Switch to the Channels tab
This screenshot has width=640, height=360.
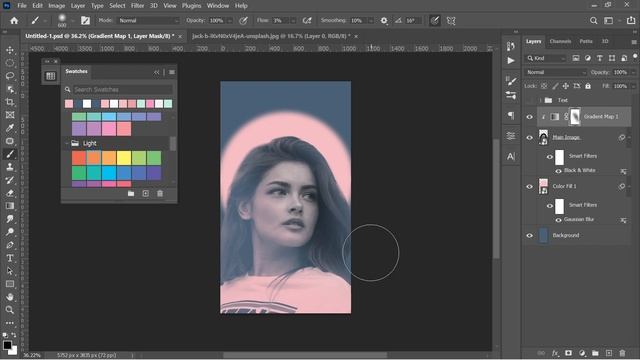coord(560,41)
